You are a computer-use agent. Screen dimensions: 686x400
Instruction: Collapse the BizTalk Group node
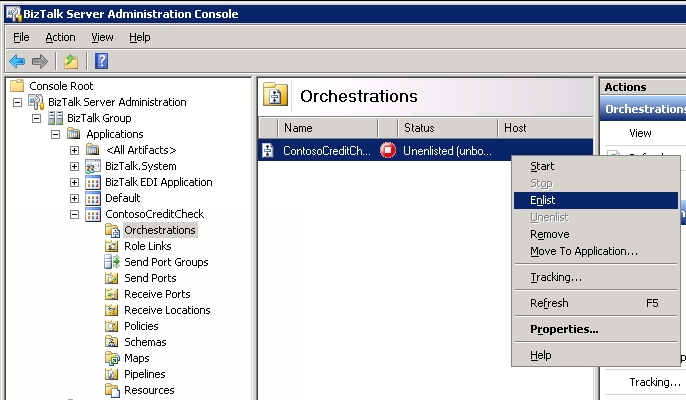pyautogui.click(x=37, y=118)
